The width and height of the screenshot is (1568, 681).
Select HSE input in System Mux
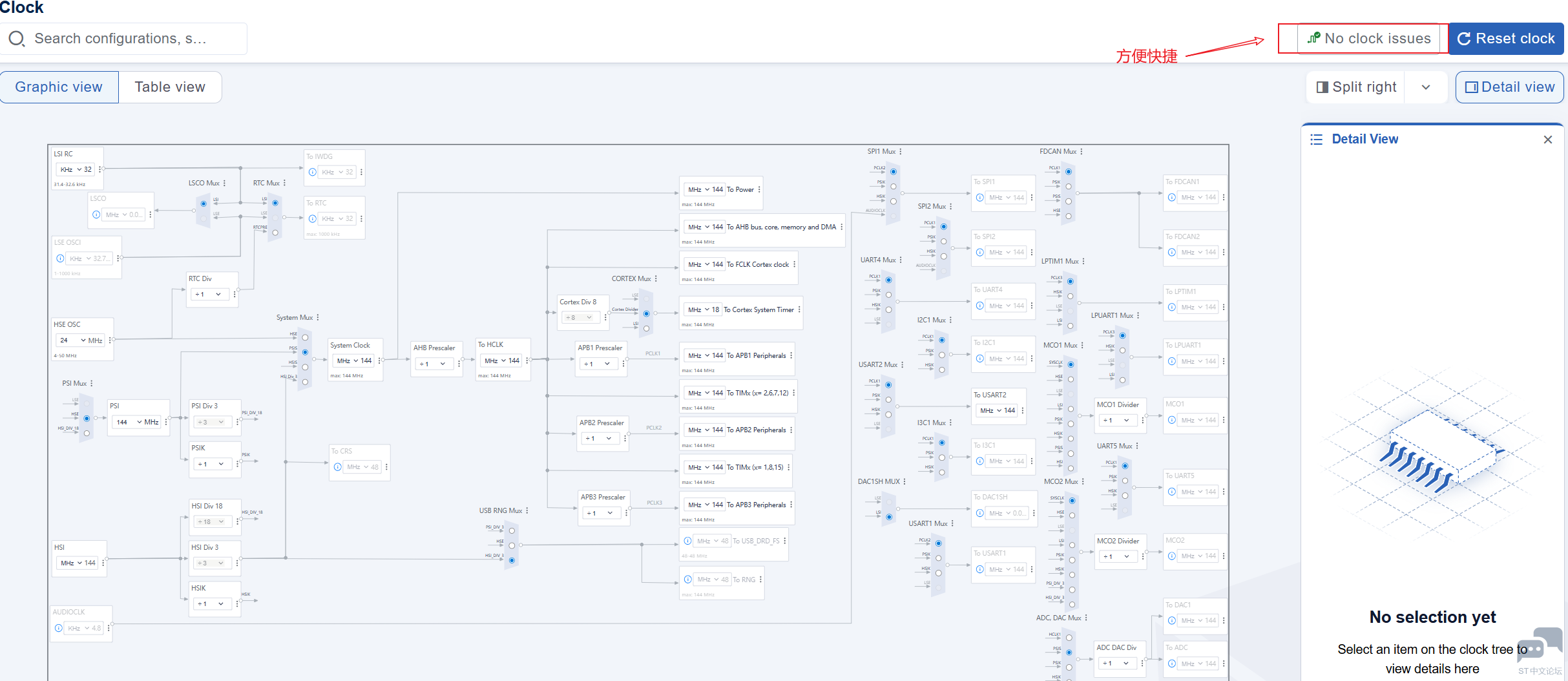305,337
